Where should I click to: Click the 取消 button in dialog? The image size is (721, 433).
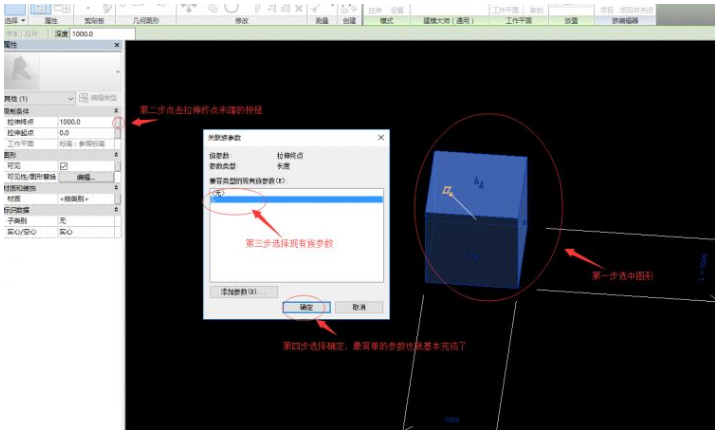357,307
